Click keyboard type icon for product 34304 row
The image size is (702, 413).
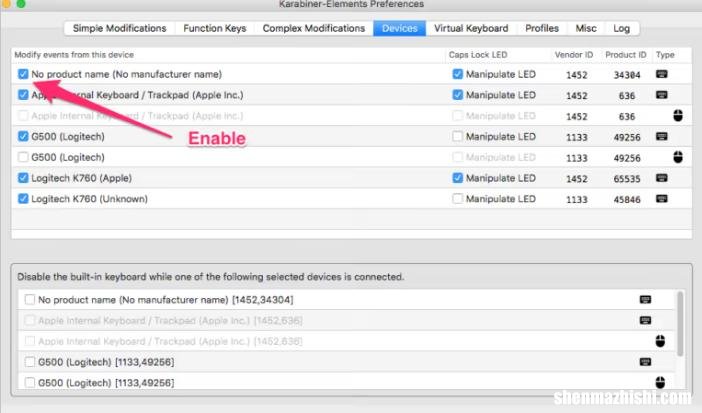[x=662, y=74]
